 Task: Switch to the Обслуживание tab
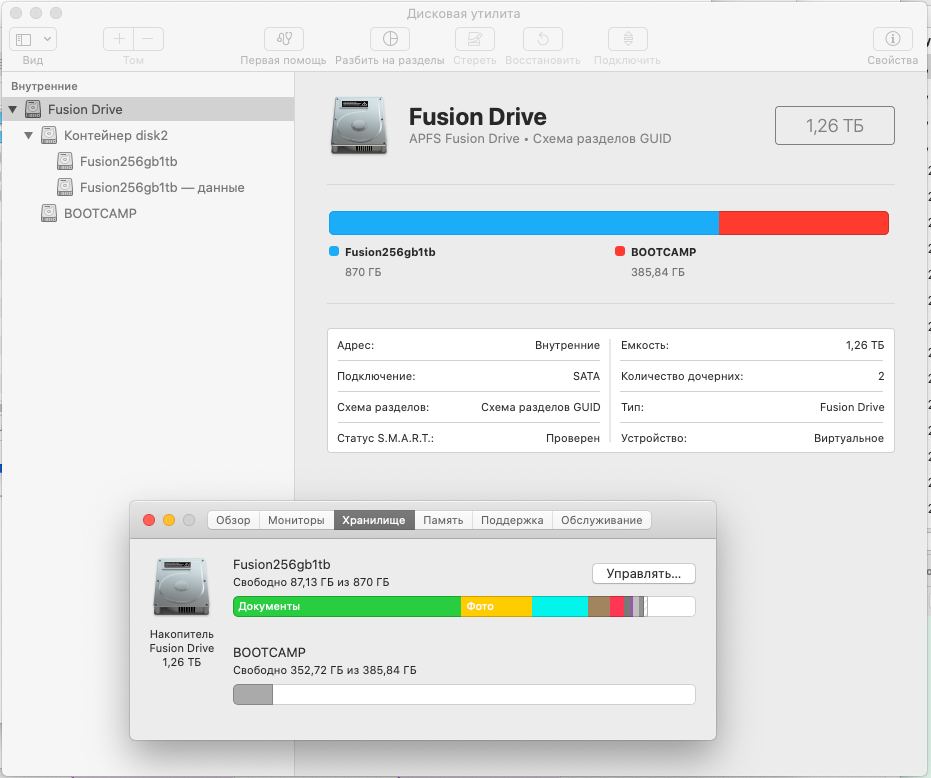(x=601, y=520)
